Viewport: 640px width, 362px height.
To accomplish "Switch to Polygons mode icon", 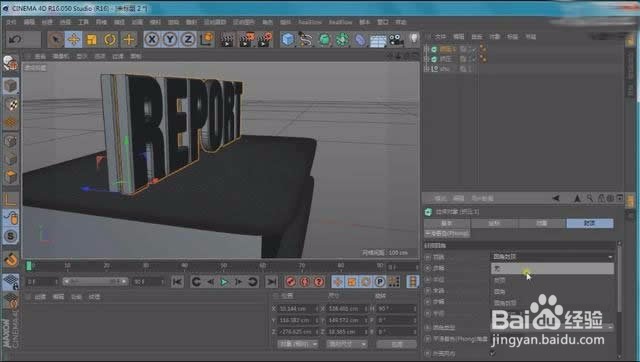I will pyautogui.click(x=11, y=176).
